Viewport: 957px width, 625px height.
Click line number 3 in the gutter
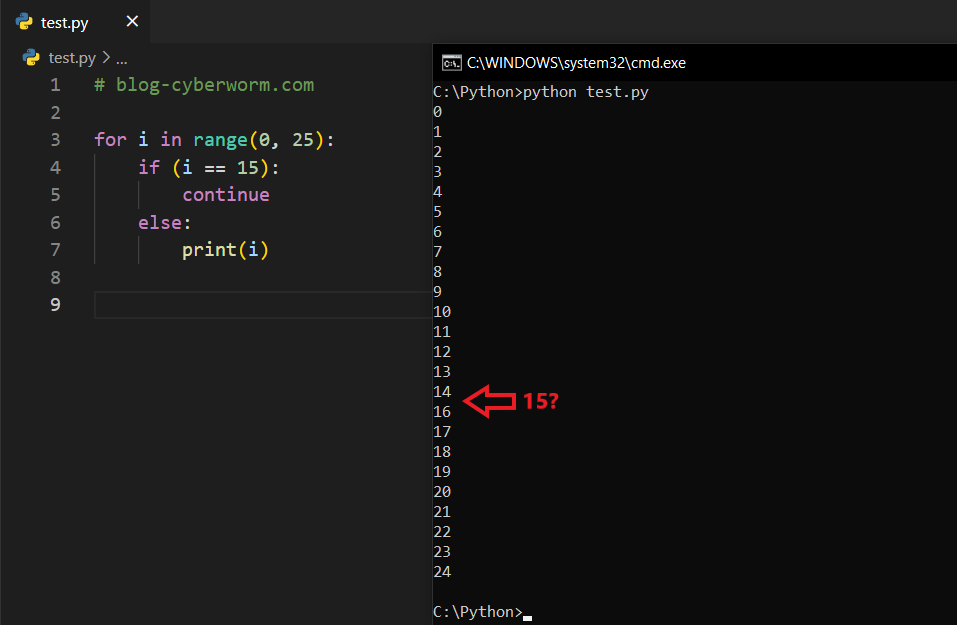(x=54, y=139)
